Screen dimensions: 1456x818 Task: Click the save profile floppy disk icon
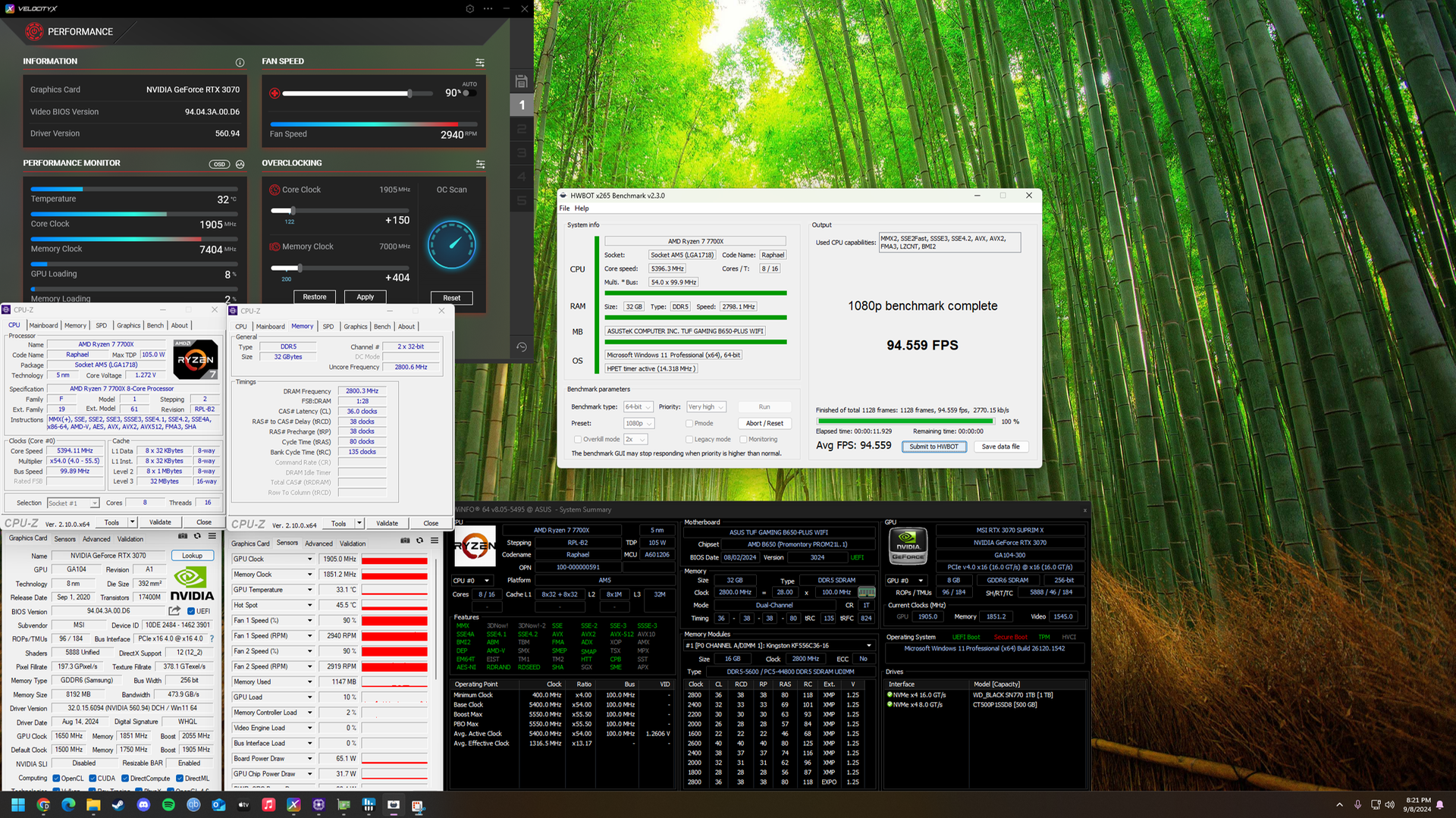(521, 81)
